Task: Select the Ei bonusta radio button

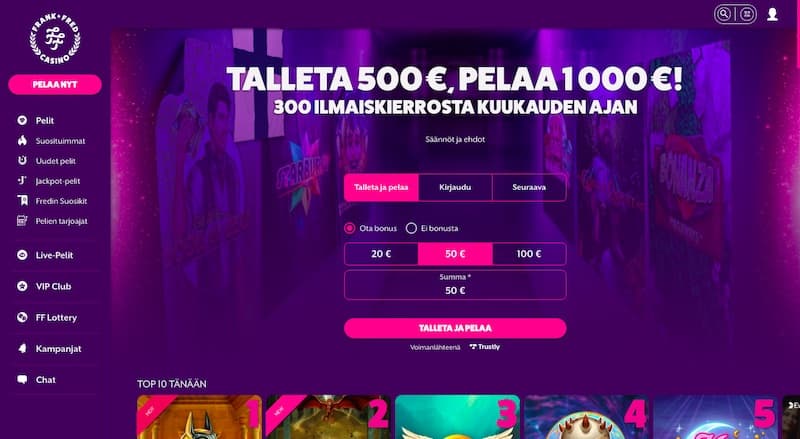Action: click(411, 228)
